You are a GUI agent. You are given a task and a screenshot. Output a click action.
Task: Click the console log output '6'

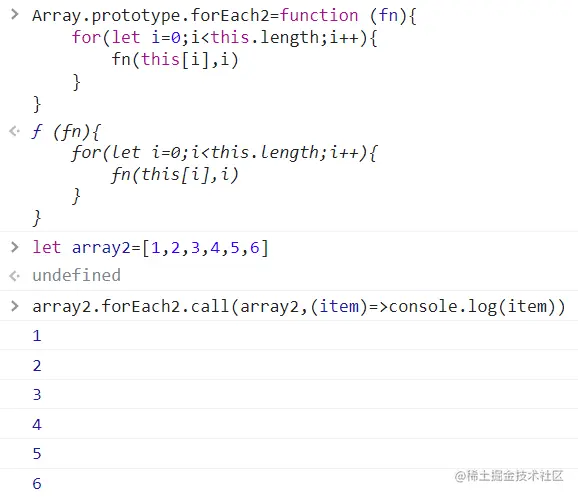[x=37, y=484]
